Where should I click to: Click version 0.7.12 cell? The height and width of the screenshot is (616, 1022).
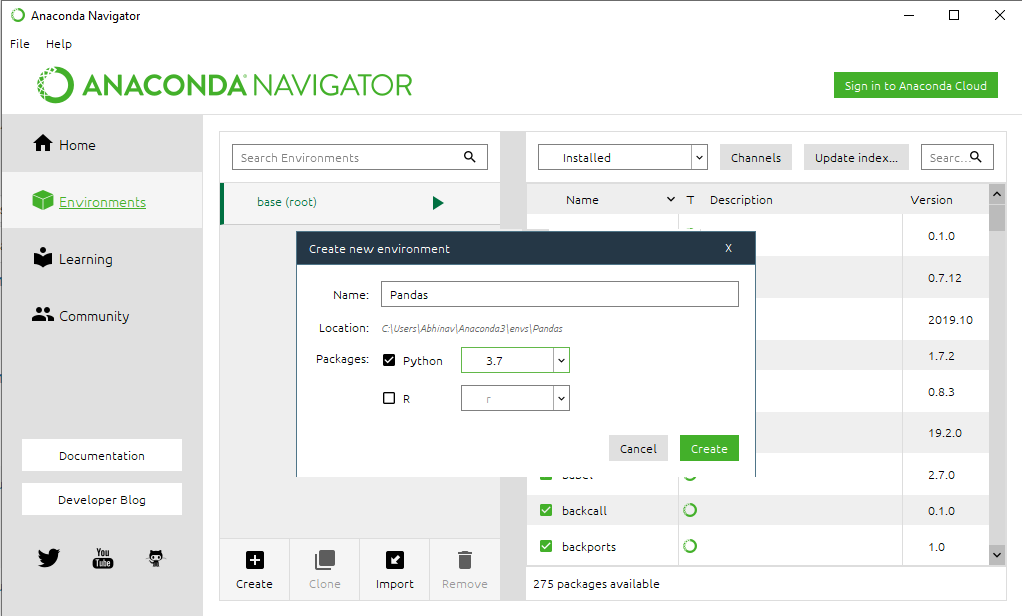(944, 278)
